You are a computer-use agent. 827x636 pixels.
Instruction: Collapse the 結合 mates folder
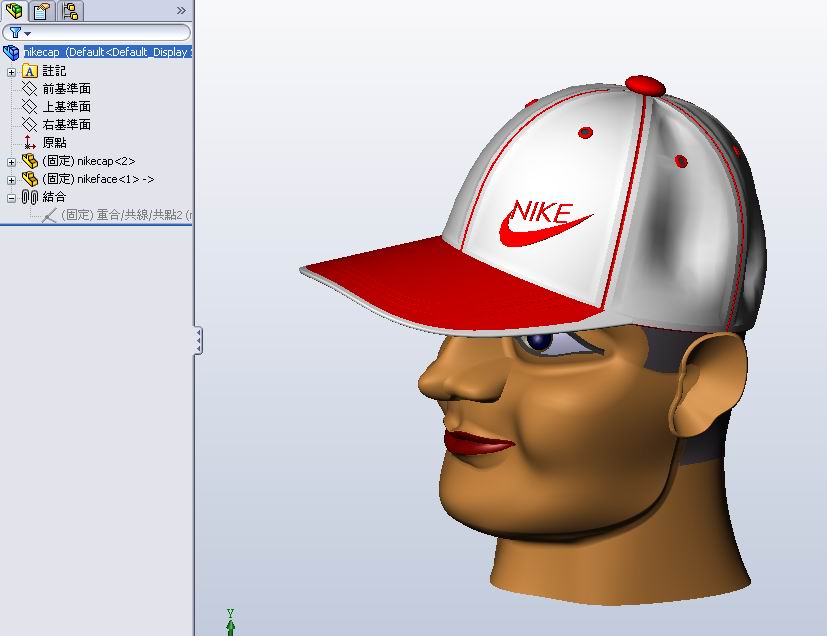11,198
